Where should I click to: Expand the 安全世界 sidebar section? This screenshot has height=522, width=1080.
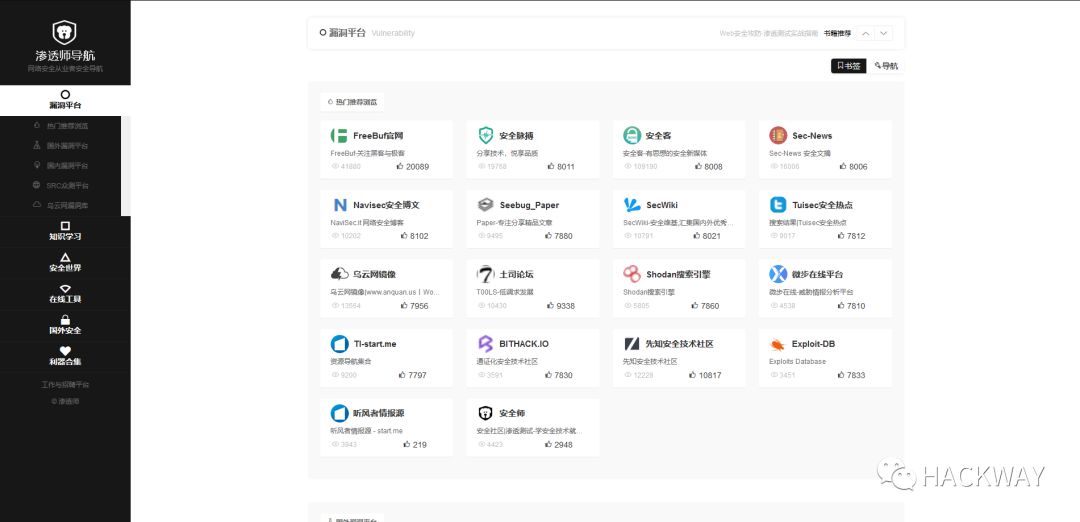[65, 263]
